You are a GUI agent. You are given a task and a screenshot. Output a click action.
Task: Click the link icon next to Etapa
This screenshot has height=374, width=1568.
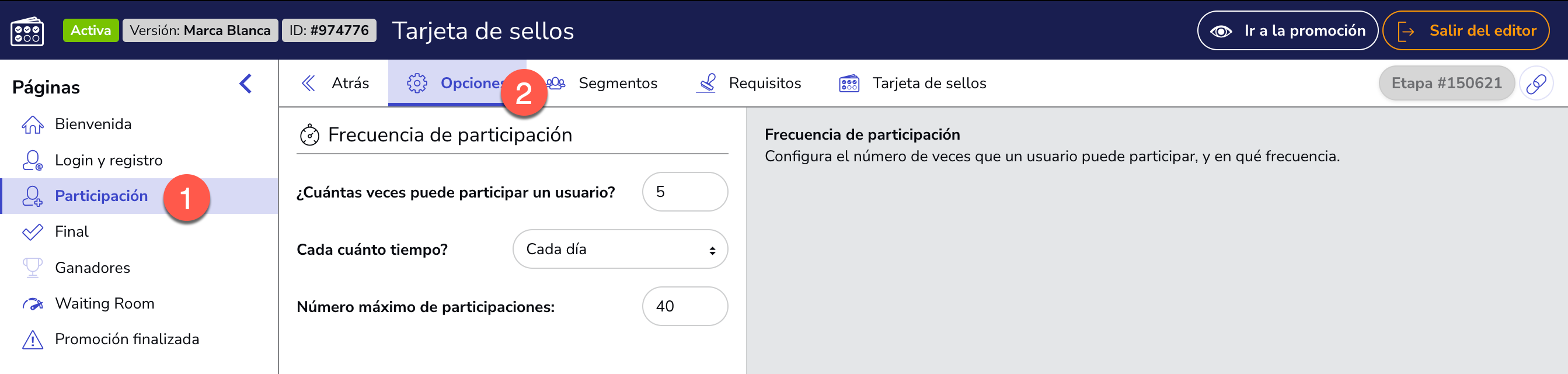(x=1536, y=83)
